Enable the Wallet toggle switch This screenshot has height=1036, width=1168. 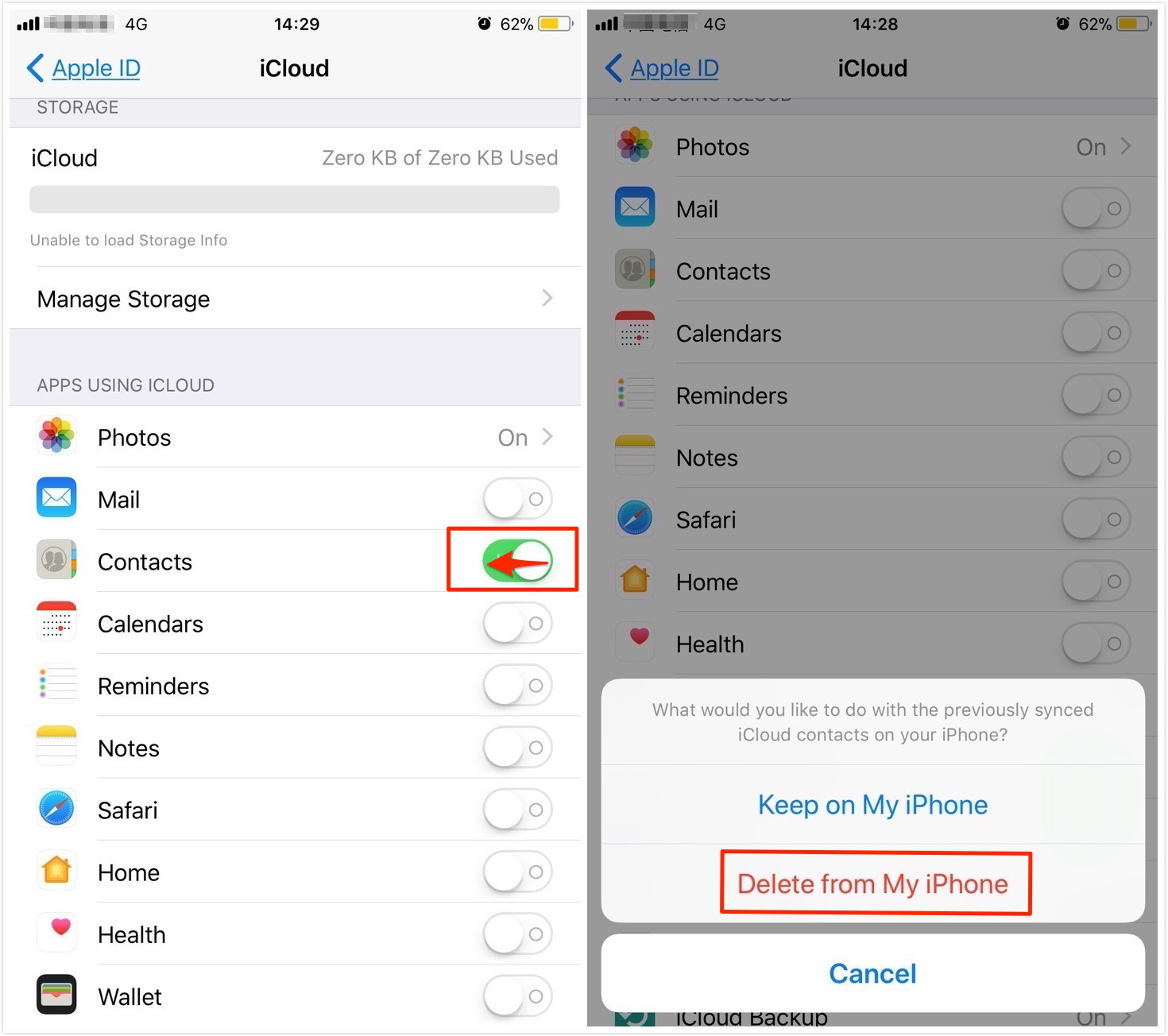click(x=517, y=995)
